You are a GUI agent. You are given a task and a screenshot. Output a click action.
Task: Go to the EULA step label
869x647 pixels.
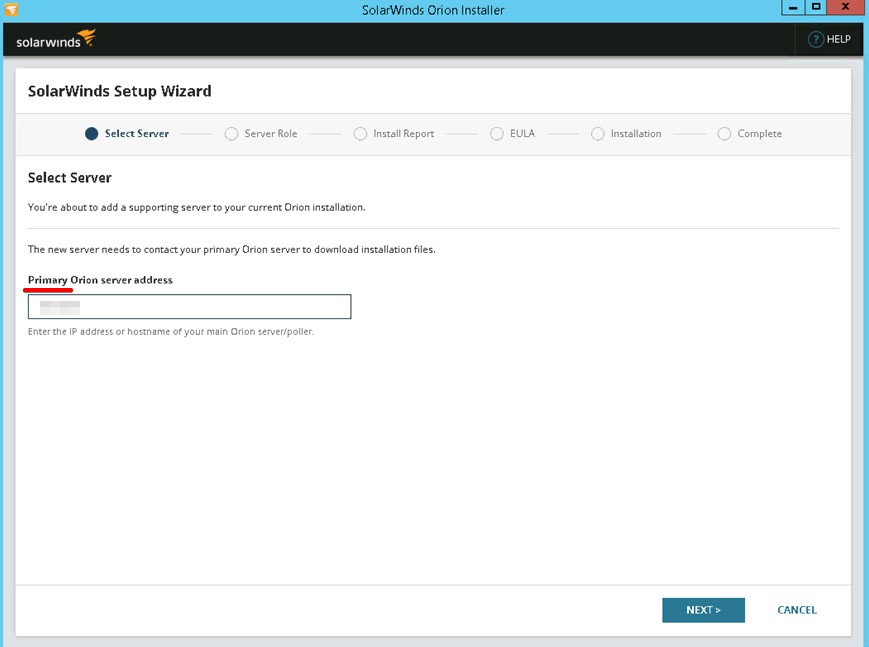(522, 134)
